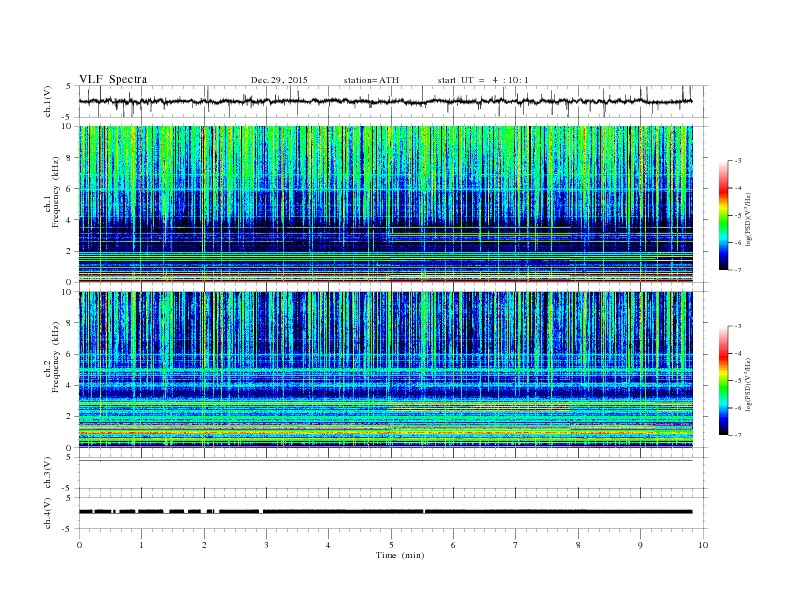Select the ch.1 'Frequency (kHz)' axis label

point(56,192)
